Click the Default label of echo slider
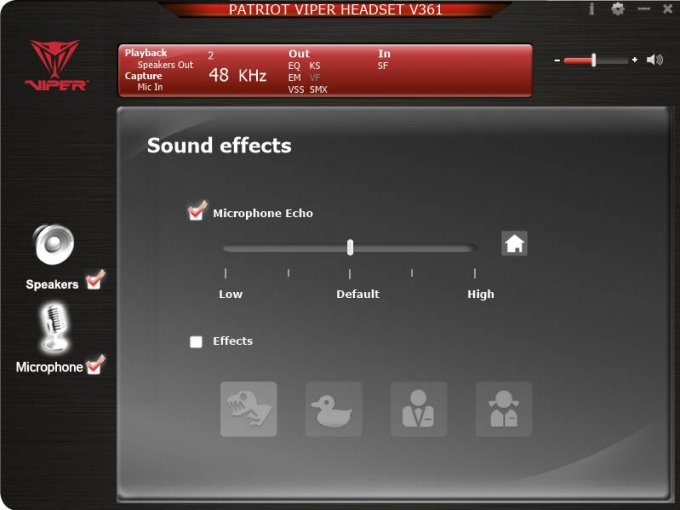Image resolution: width=680 pixels, height=510 pixels. (x=358, y=294)
